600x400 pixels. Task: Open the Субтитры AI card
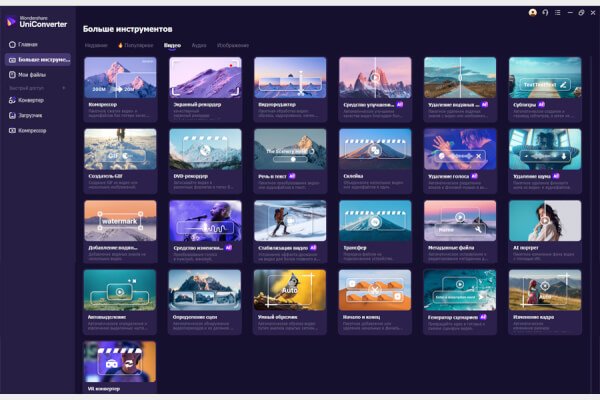pyautogui.click(x=545, y=89)
